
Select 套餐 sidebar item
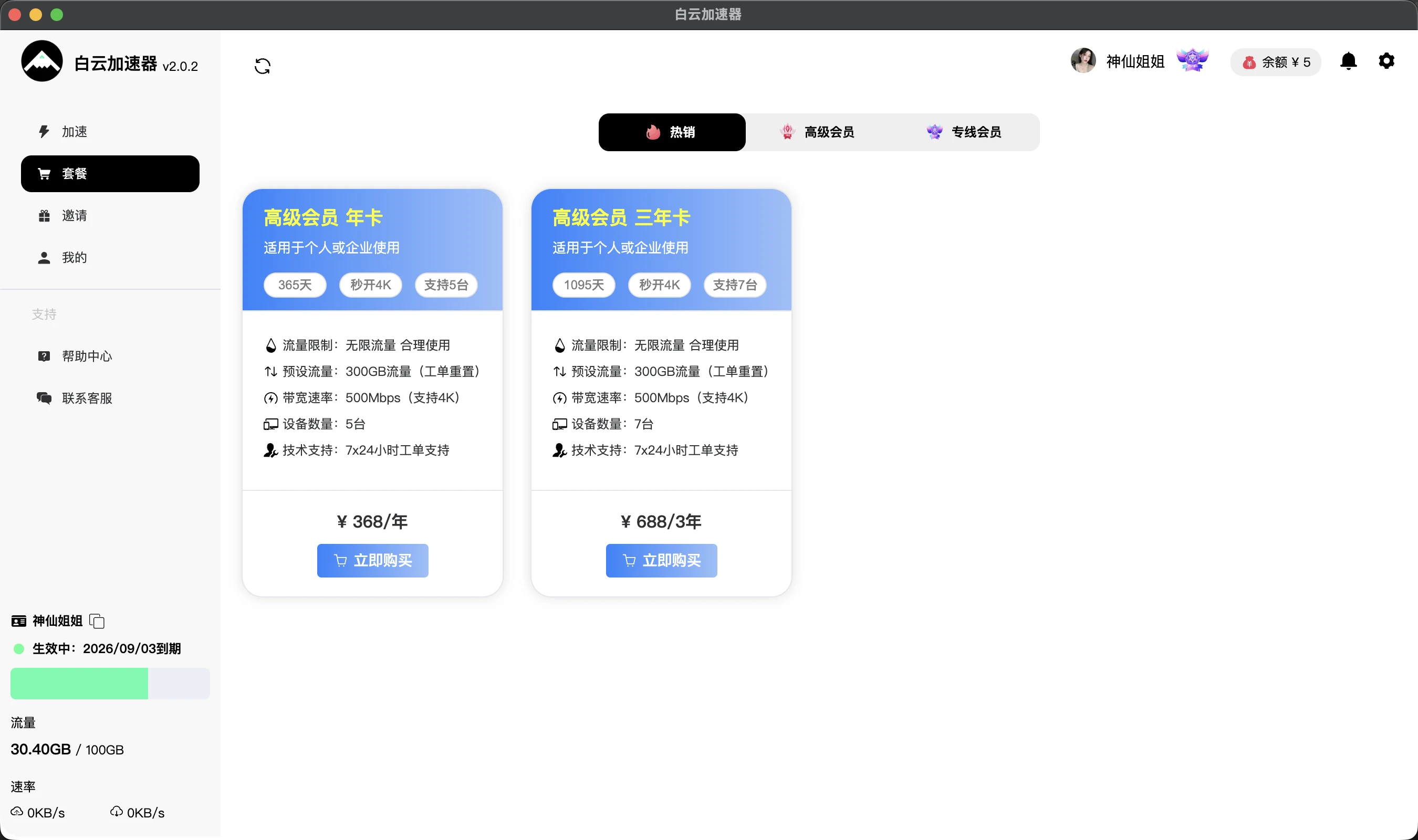coord(110,174)
